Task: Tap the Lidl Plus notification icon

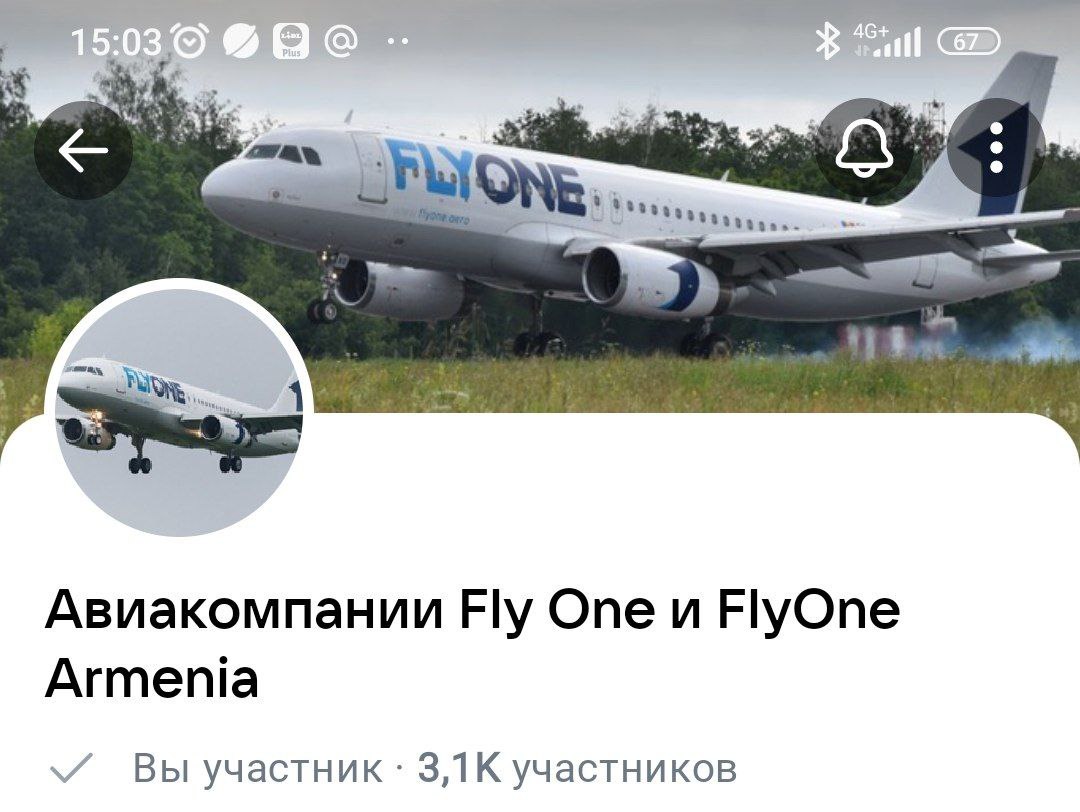Action: click(x=291, y=42)
